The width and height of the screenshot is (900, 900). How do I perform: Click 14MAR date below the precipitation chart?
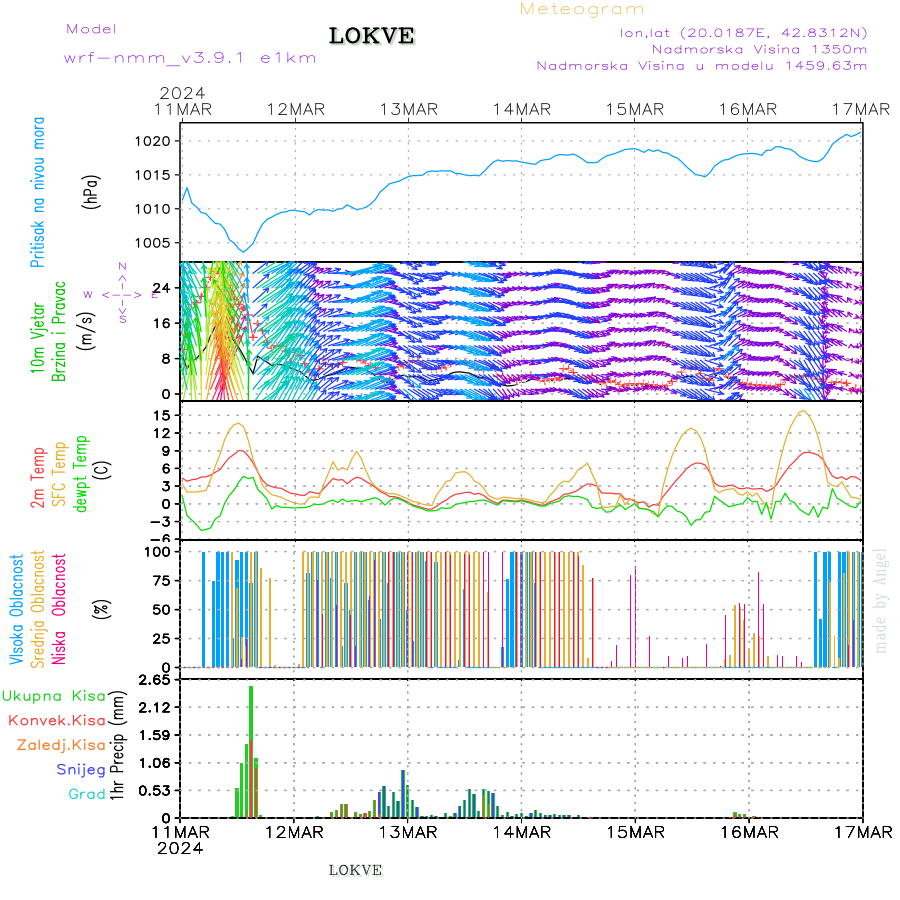[x=521, y=832]
